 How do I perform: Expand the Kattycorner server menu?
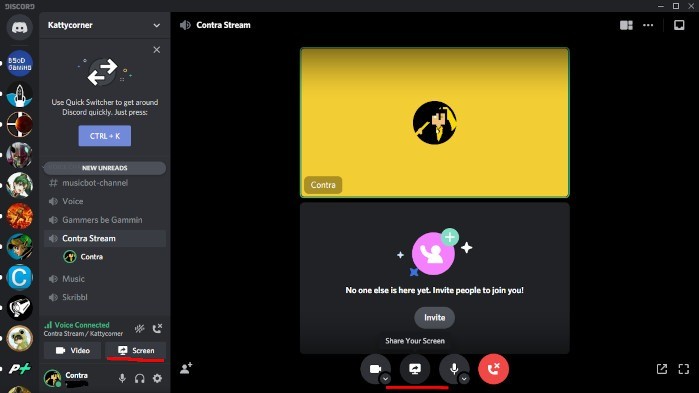(x=156, y=25)
